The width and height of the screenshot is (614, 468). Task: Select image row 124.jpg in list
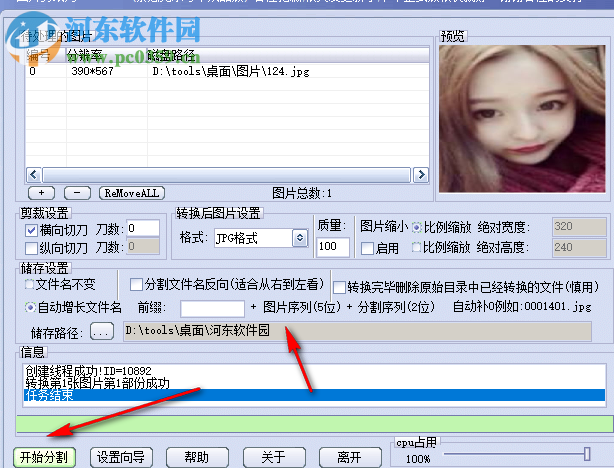(227, 71)
